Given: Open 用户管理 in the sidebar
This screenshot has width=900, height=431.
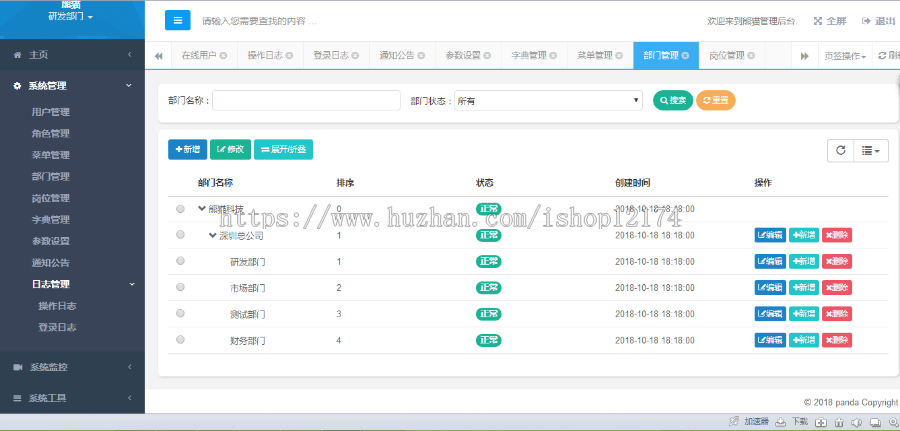Looking at the screenshot, I should (x=51, y=112).
